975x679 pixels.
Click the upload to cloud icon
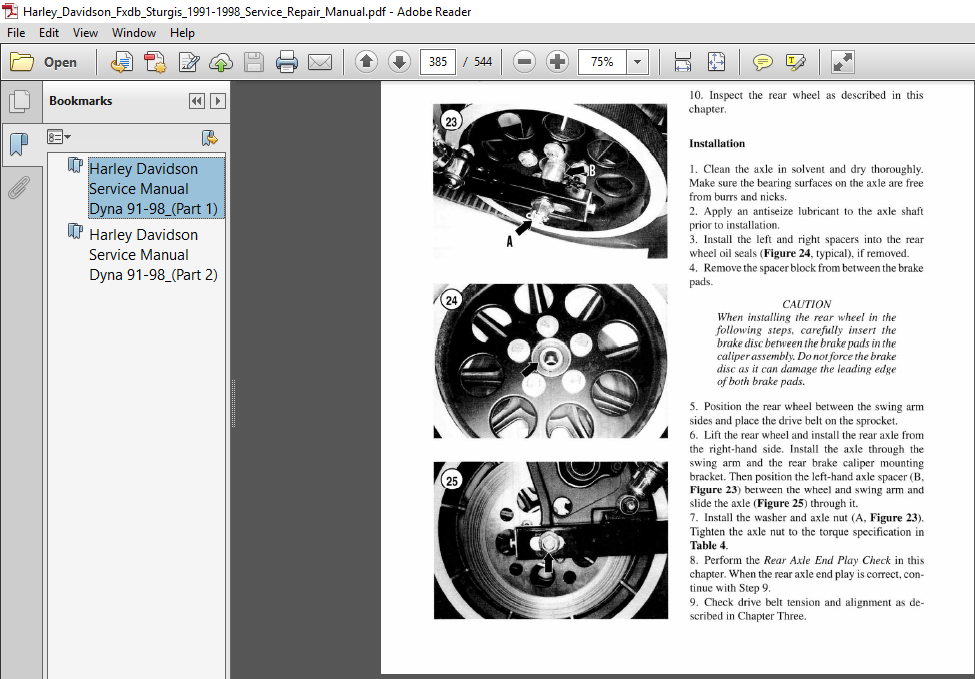[x=221, y=62]
